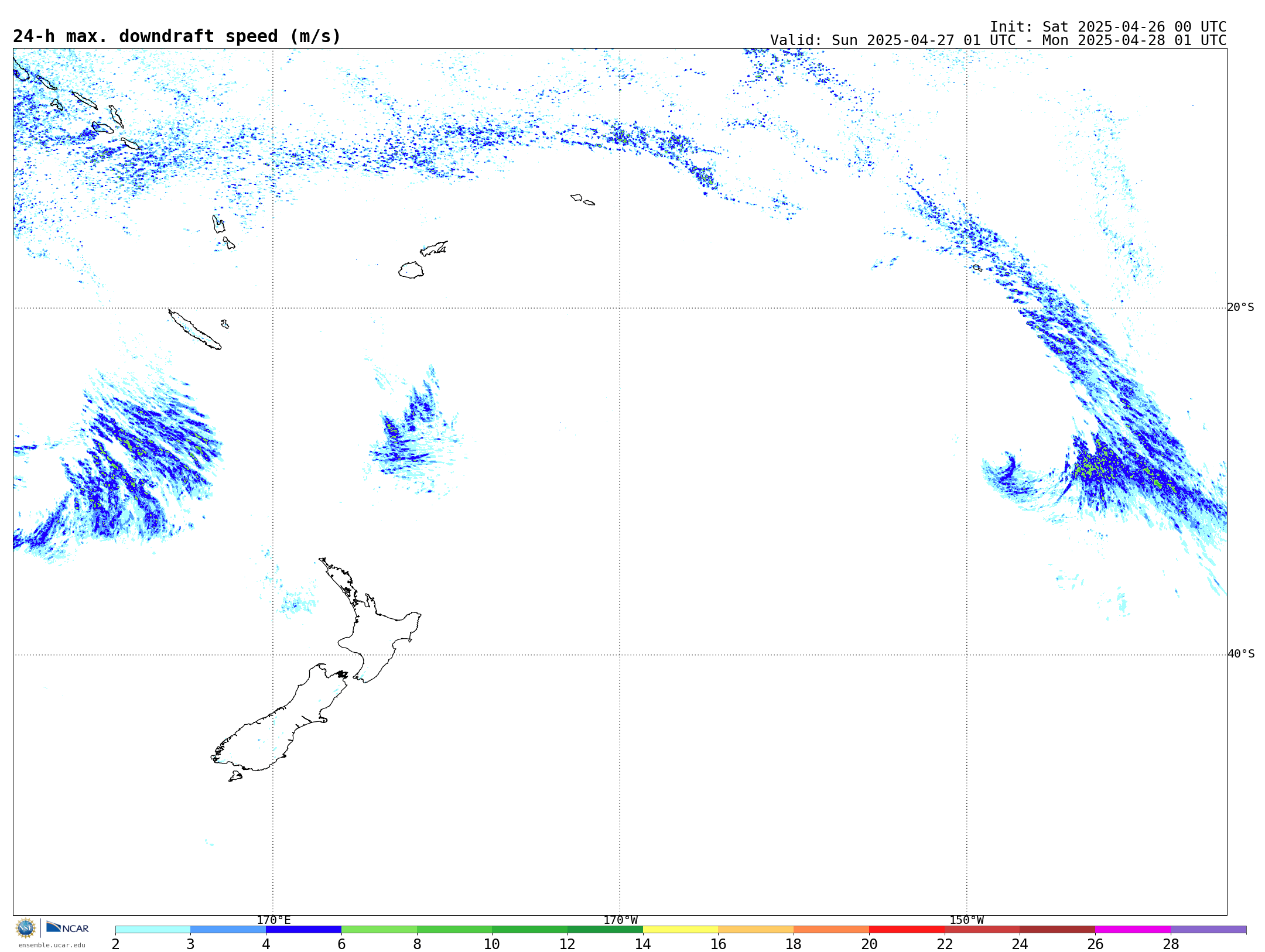Click the 20°S latitude label
Screen dimensions: 1265x952
click(x=1240, y=307)
